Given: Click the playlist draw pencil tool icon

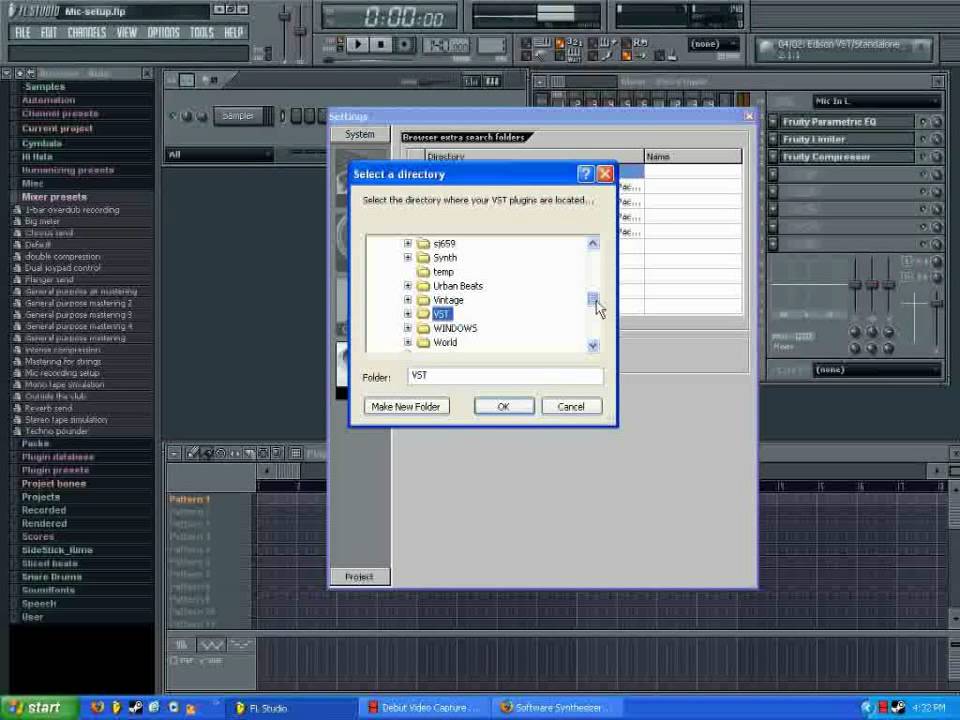Looking at the screenshot, I should coord(193,453).
